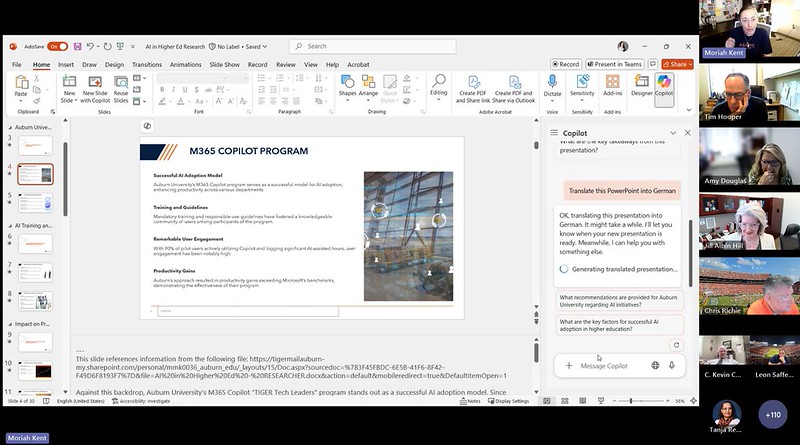Click Create PDF and Share link
The height and width of the screenshot is (445, 800).
(x=473, y=89)
